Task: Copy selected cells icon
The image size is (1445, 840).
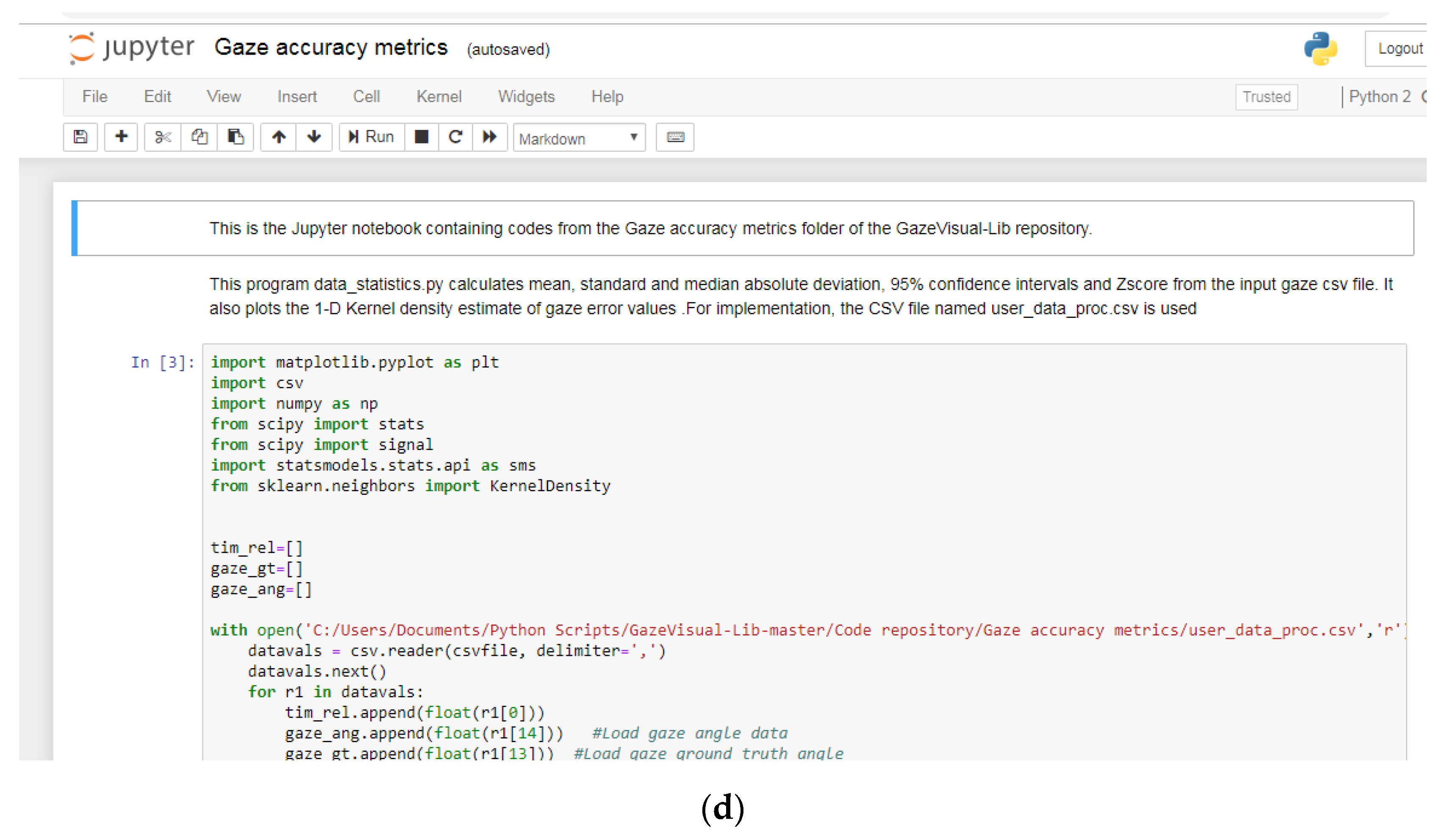Action: point(200,138)
